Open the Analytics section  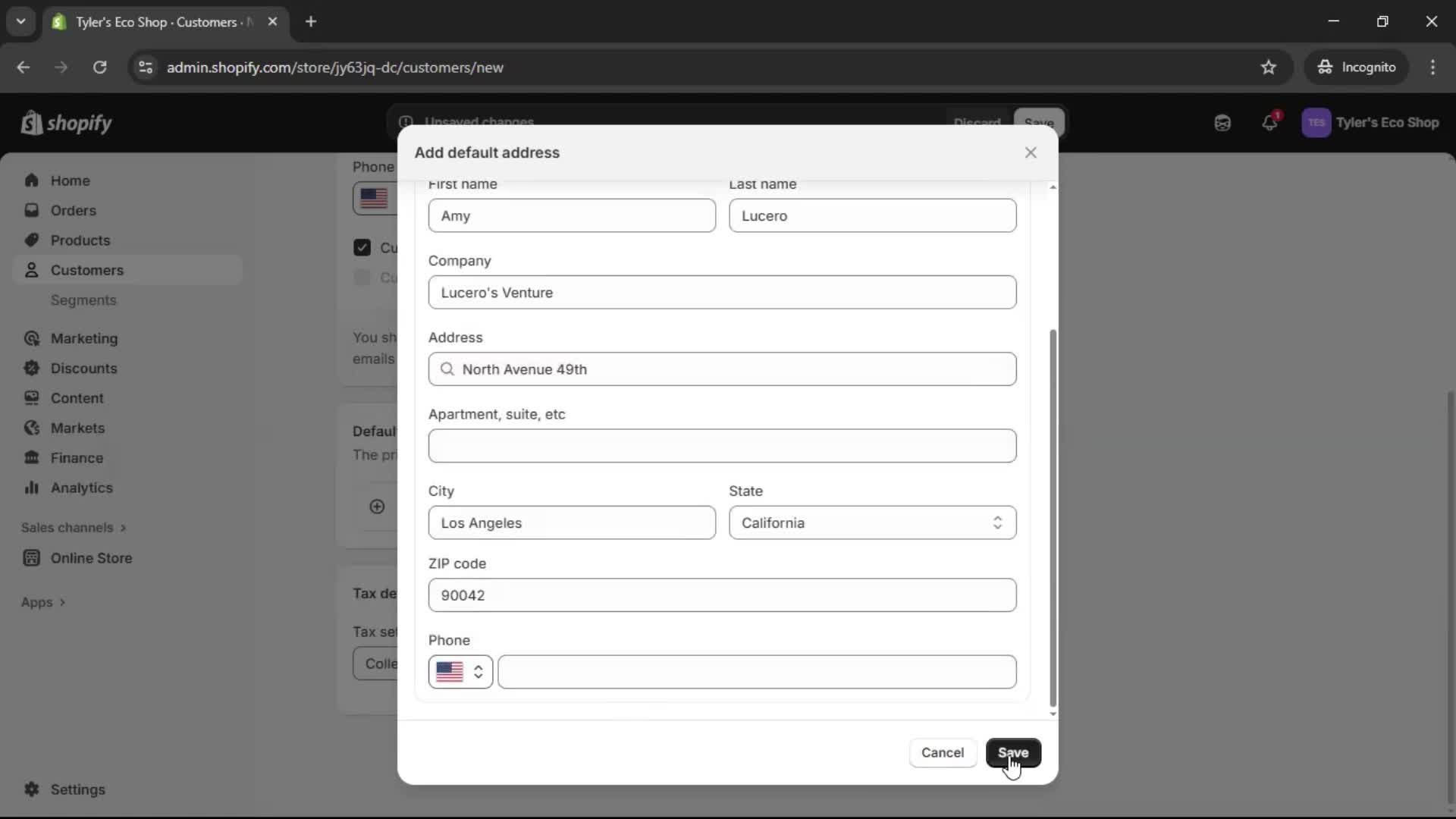point(80,488)
